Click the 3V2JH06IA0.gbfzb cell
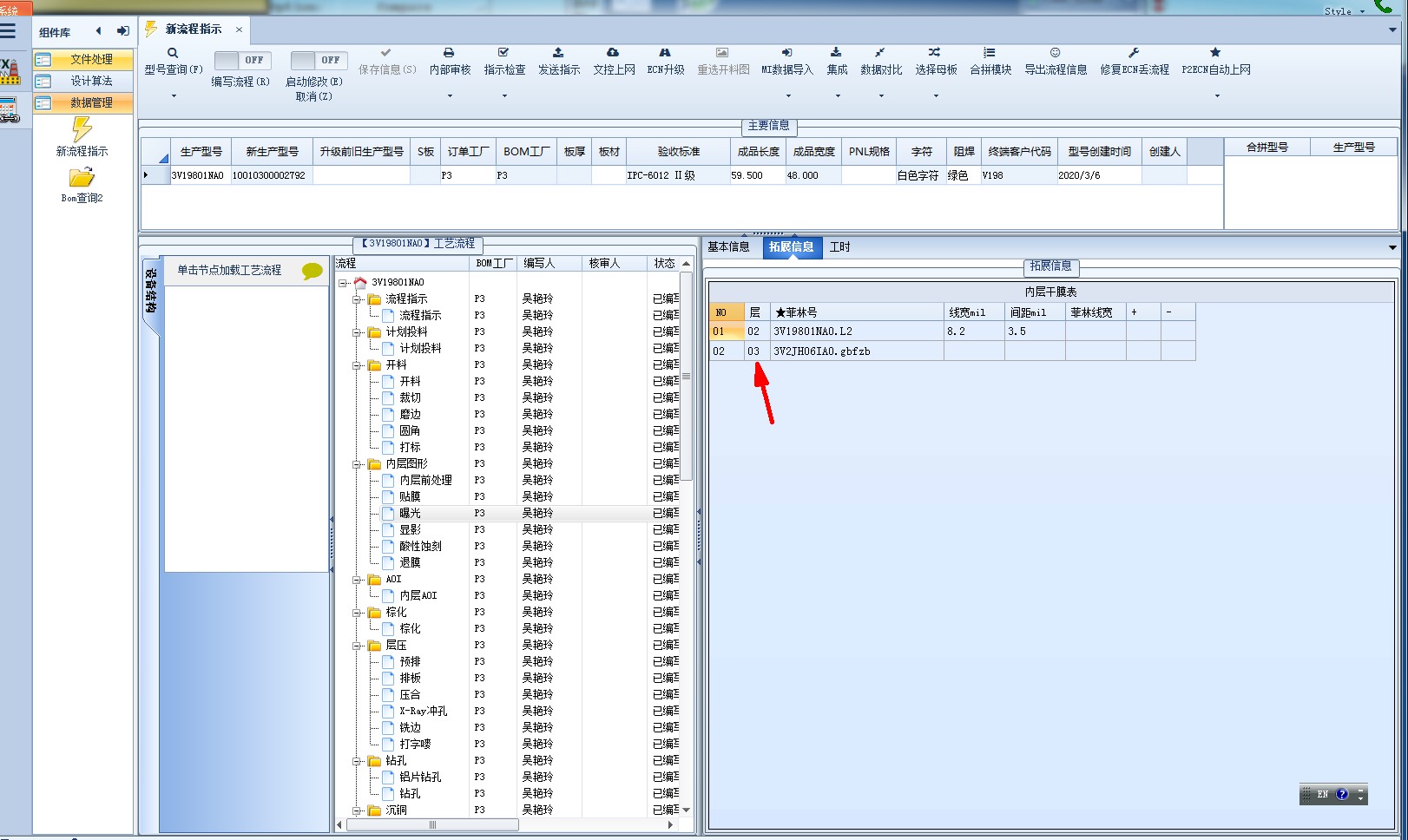Viewport: 1408px width, 840px height. point(857,351)
